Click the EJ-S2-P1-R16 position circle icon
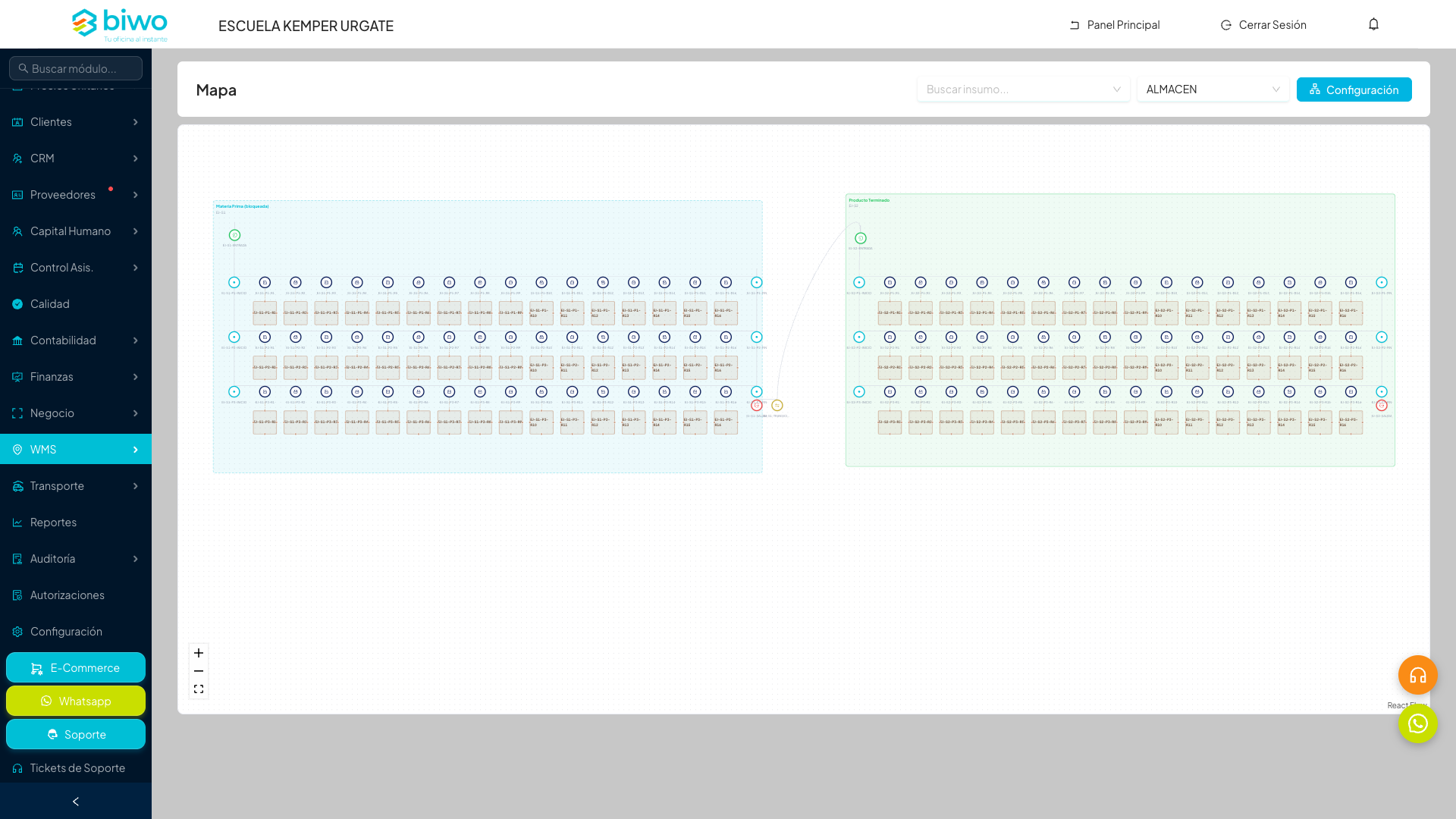Image resolution: width=1456 pixels, height=819 pixels. pos(1351,282)
